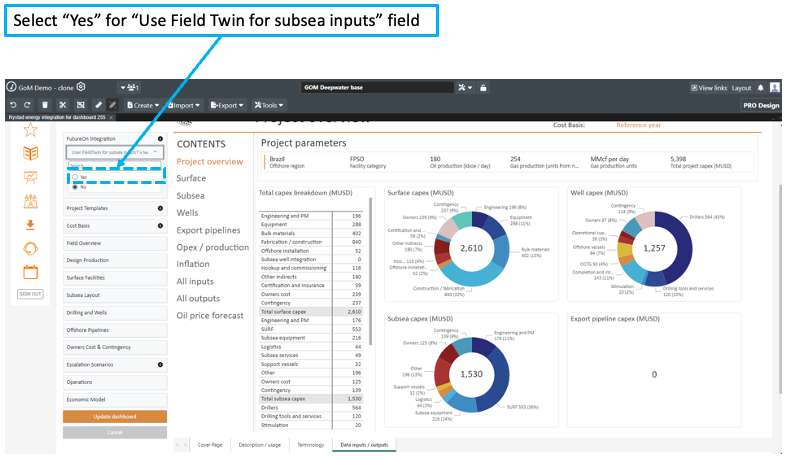
Task: Open the Import dropdown menu
Action: pos(184,105)
